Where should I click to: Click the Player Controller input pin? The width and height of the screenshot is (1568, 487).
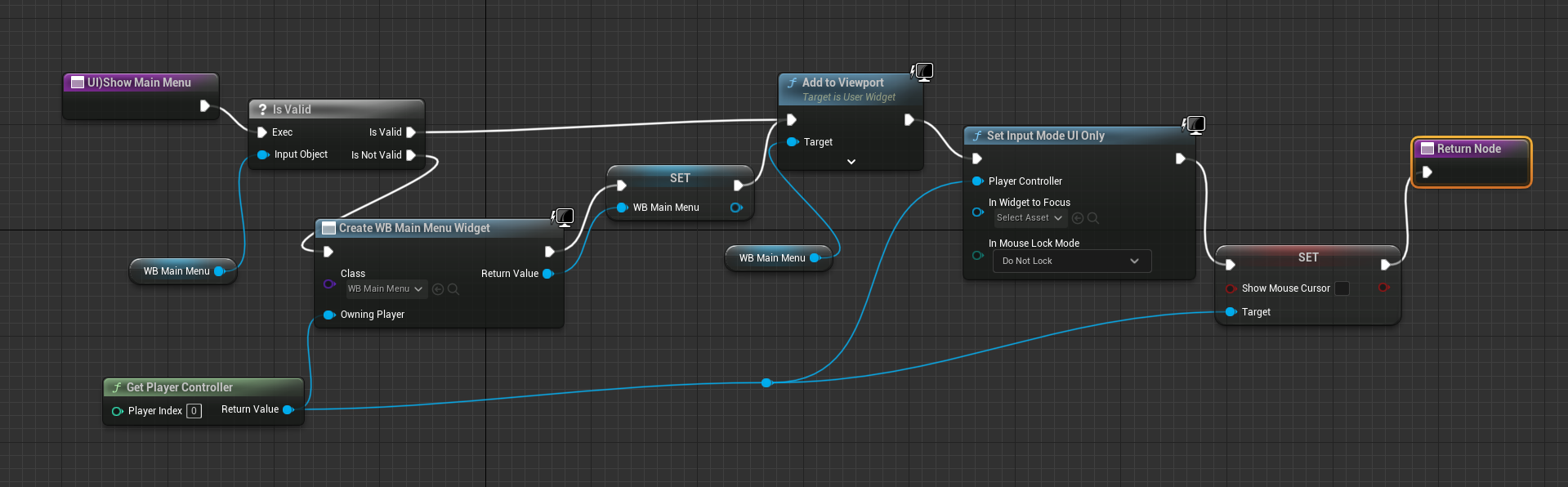(x=978, y=181)
